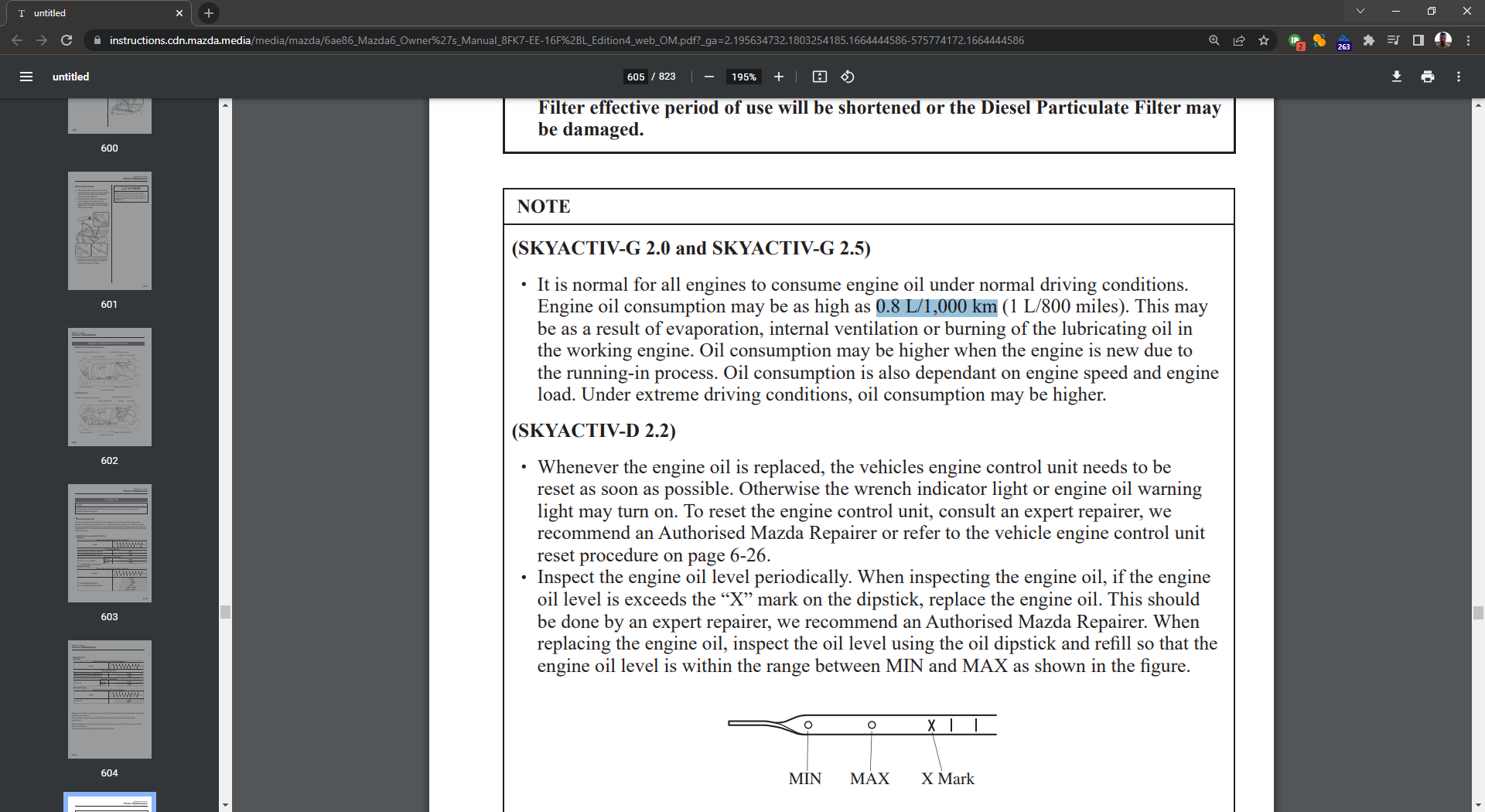Click the SKYACTIV-D 2.2 heading
The height and width of the screenshot is (812, 1485).
click(594, 431)
